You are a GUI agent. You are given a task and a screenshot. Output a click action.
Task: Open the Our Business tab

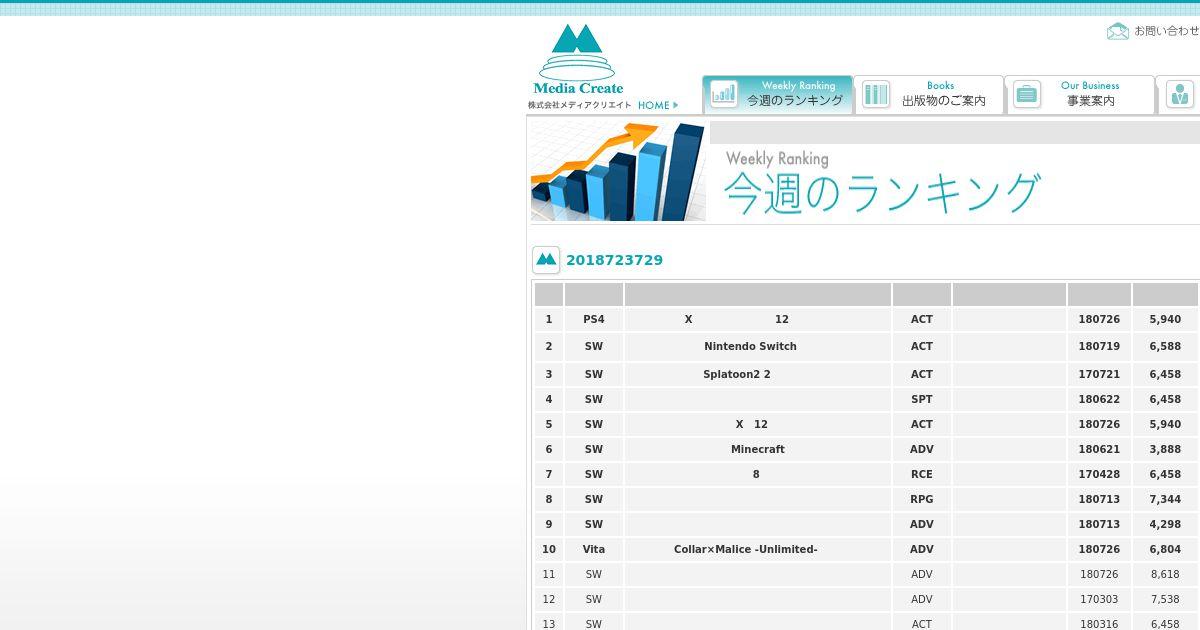tap(1080, 94)
